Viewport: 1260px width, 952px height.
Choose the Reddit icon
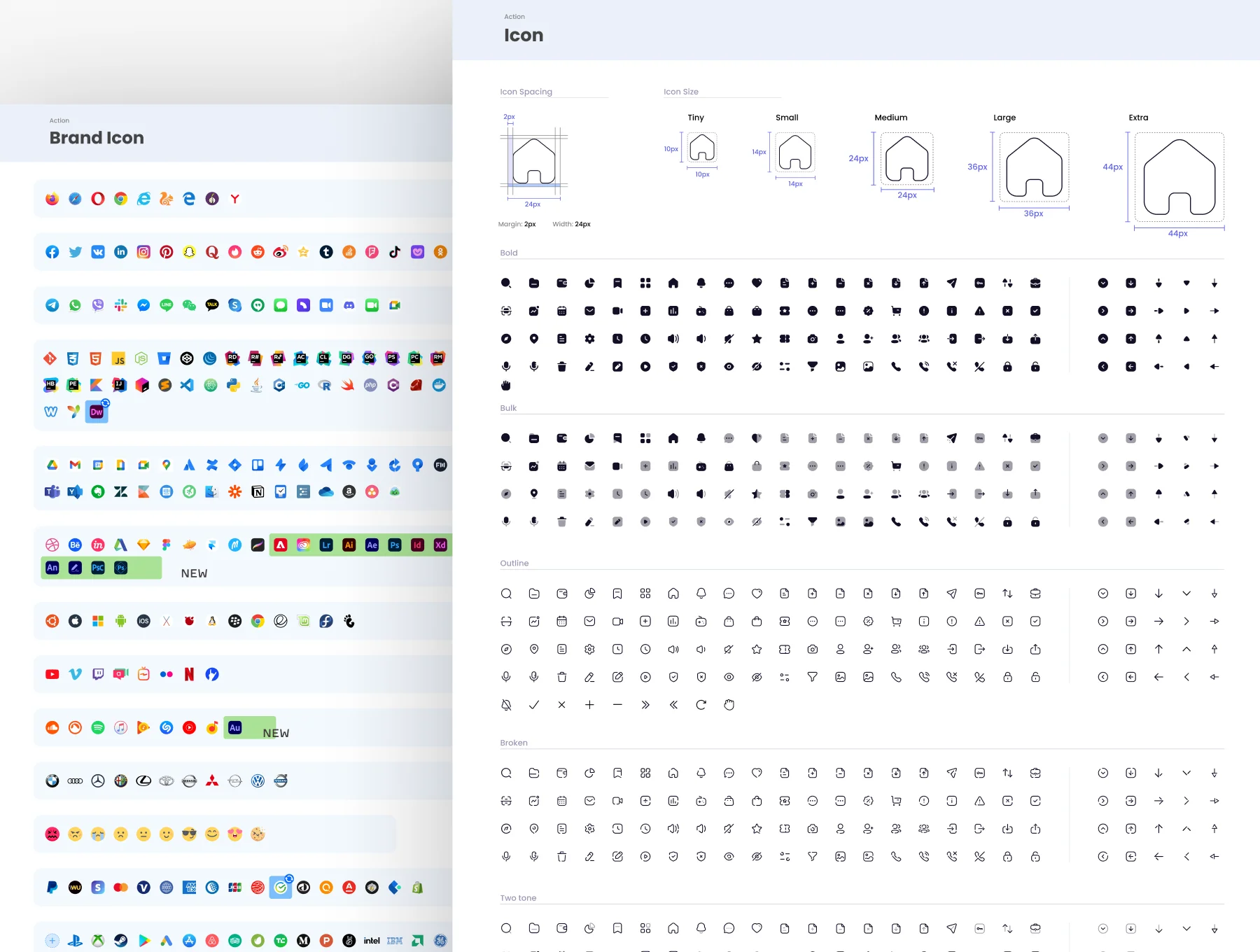pyautogui.click(x=258, y=252)
